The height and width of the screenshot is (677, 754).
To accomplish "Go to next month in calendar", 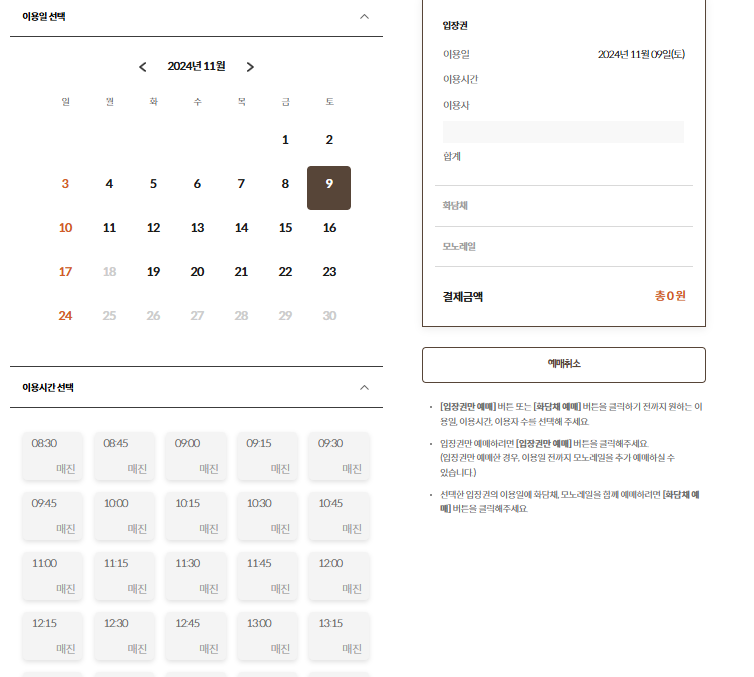I will [250, 67].
